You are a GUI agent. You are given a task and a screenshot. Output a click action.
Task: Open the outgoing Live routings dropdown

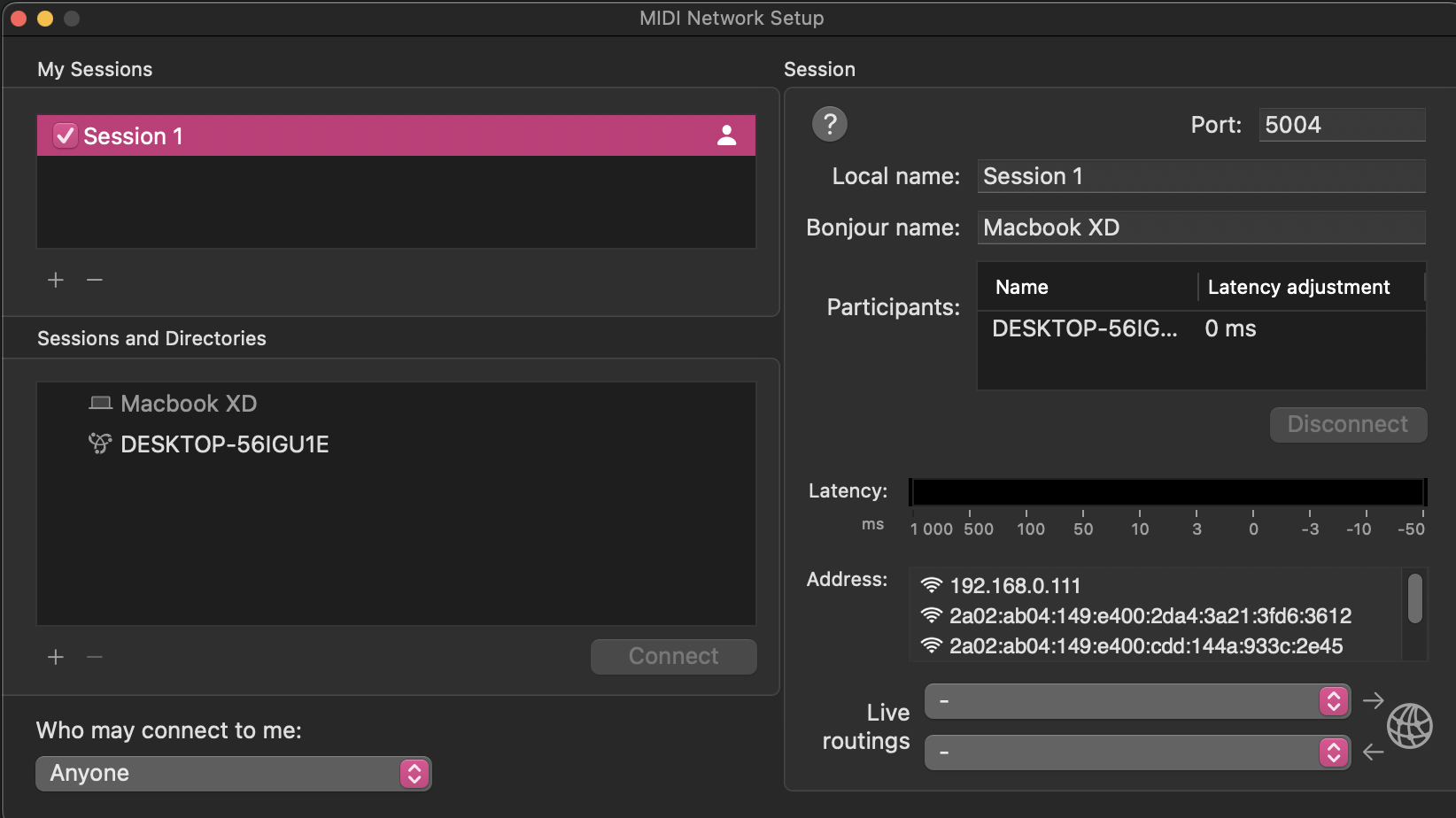[x=1137, y=701]
